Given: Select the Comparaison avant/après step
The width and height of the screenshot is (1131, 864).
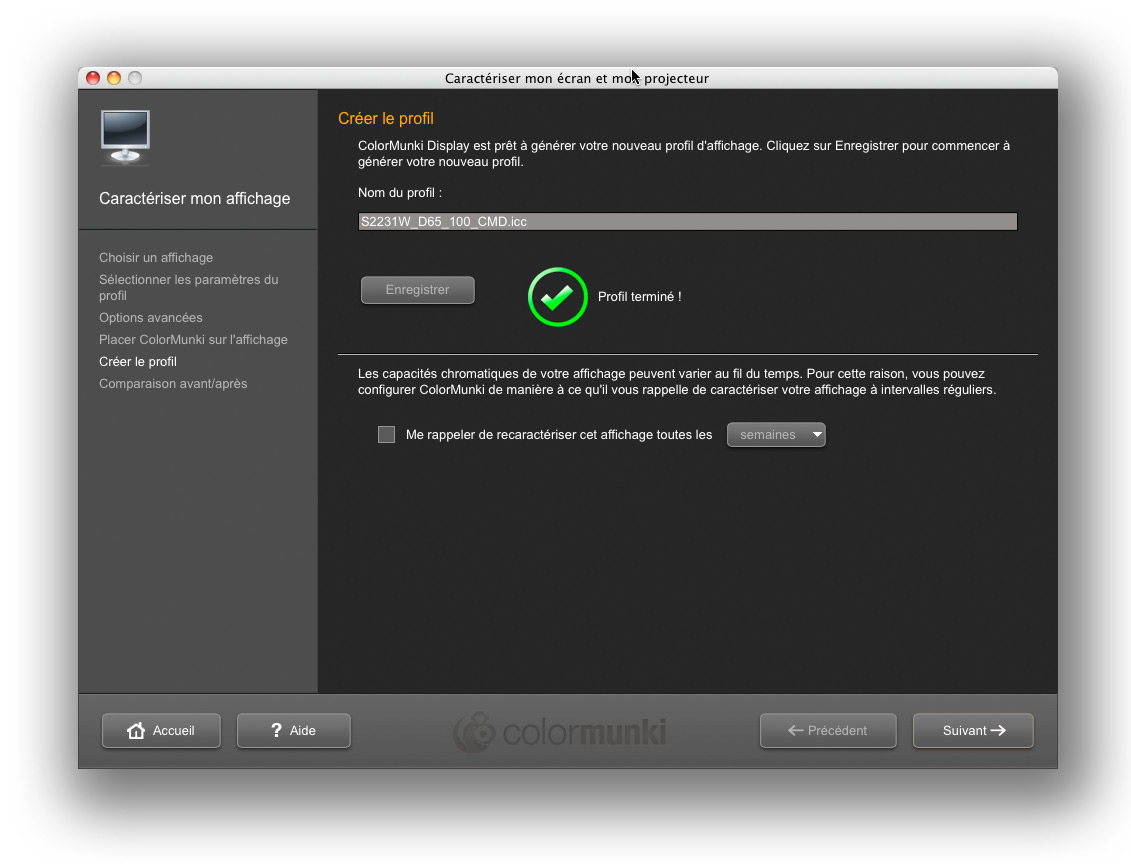Looking at the screenshot, I should click(173, 384).
